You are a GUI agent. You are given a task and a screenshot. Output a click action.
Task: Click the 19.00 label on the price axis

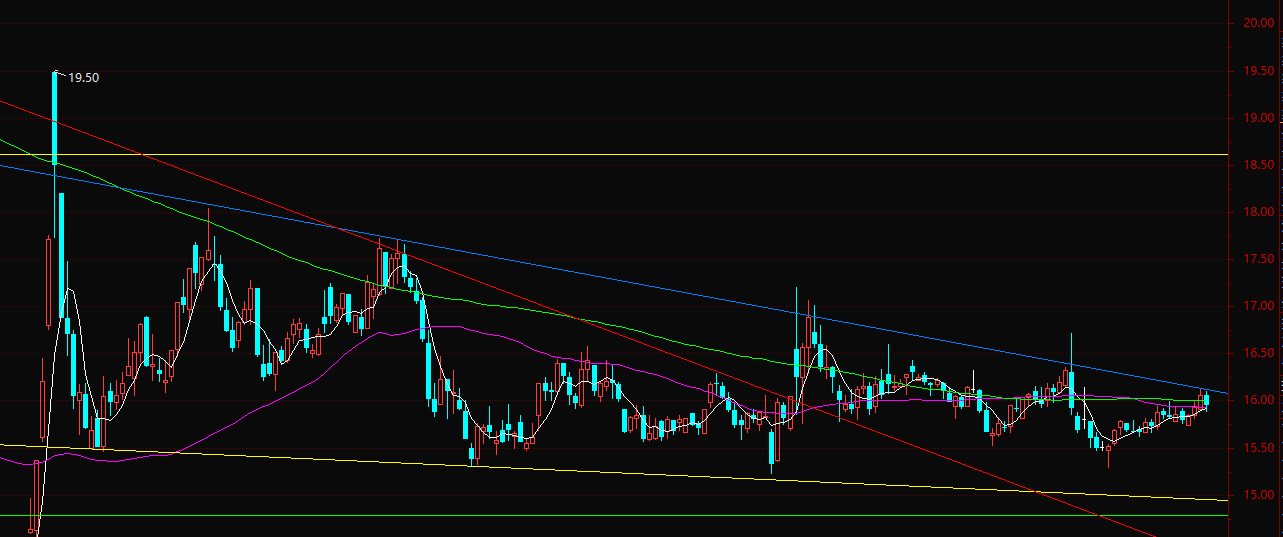1257,118
